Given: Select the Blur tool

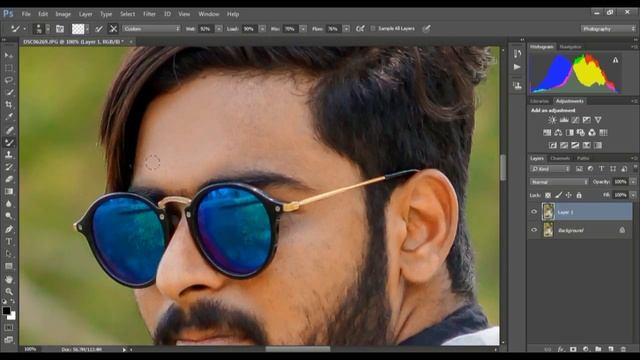Looking at the screenshot, I should coord(9,204).
